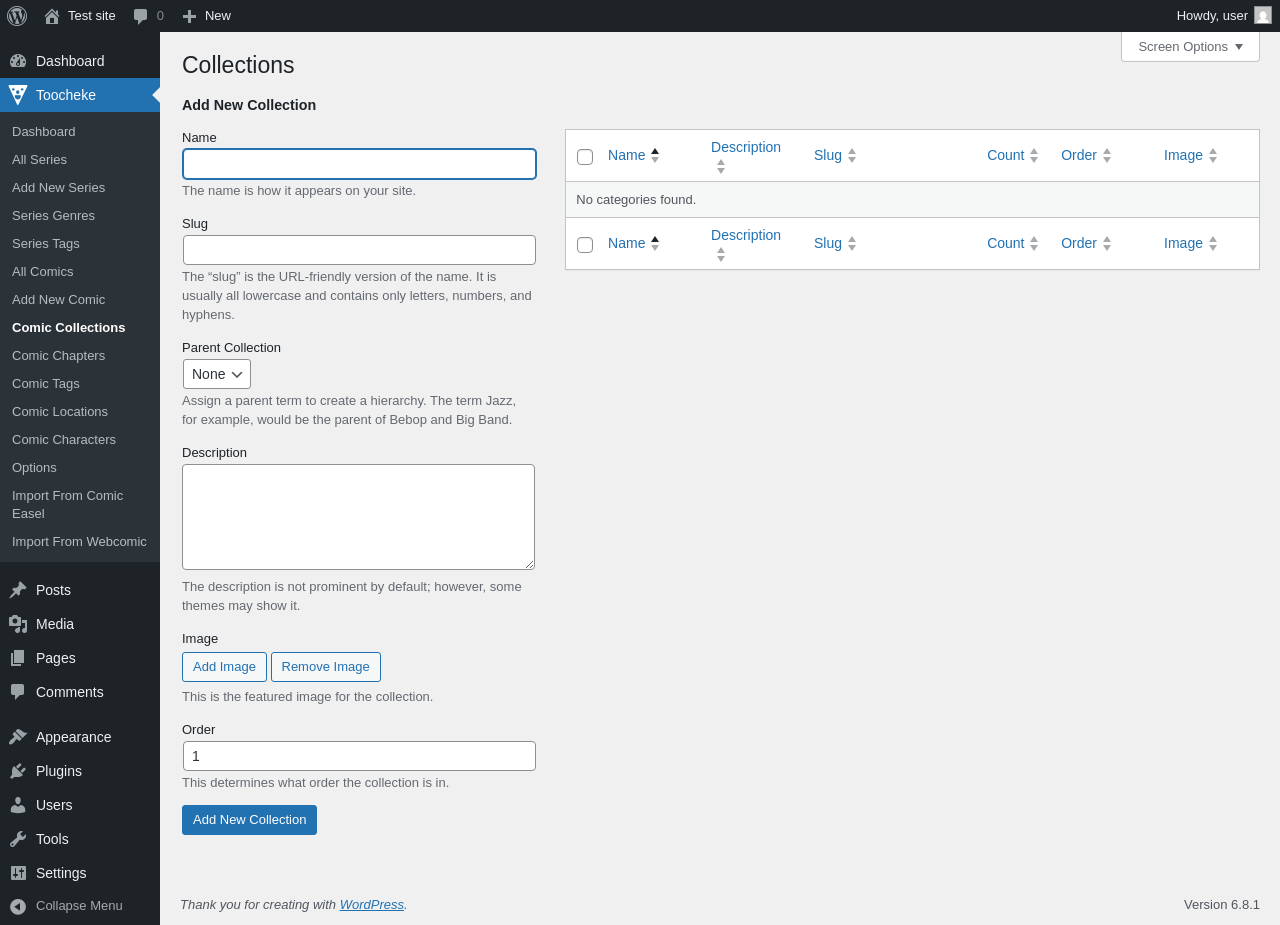1280x925 pixels.
Task: Go to Add New Series in sidebar
Action: (x=58, y=188)
